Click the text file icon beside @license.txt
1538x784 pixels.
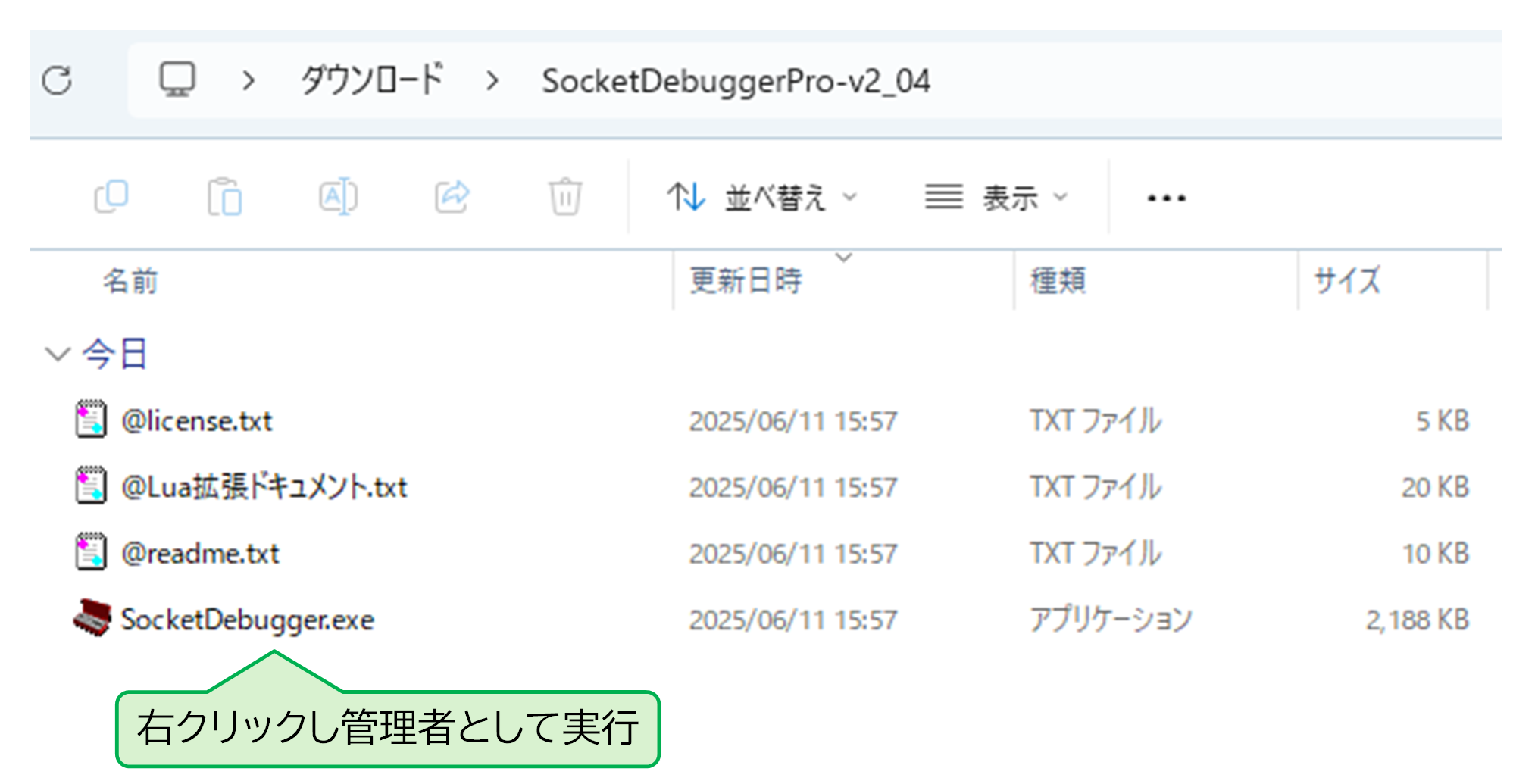click(x=91, y=420)
